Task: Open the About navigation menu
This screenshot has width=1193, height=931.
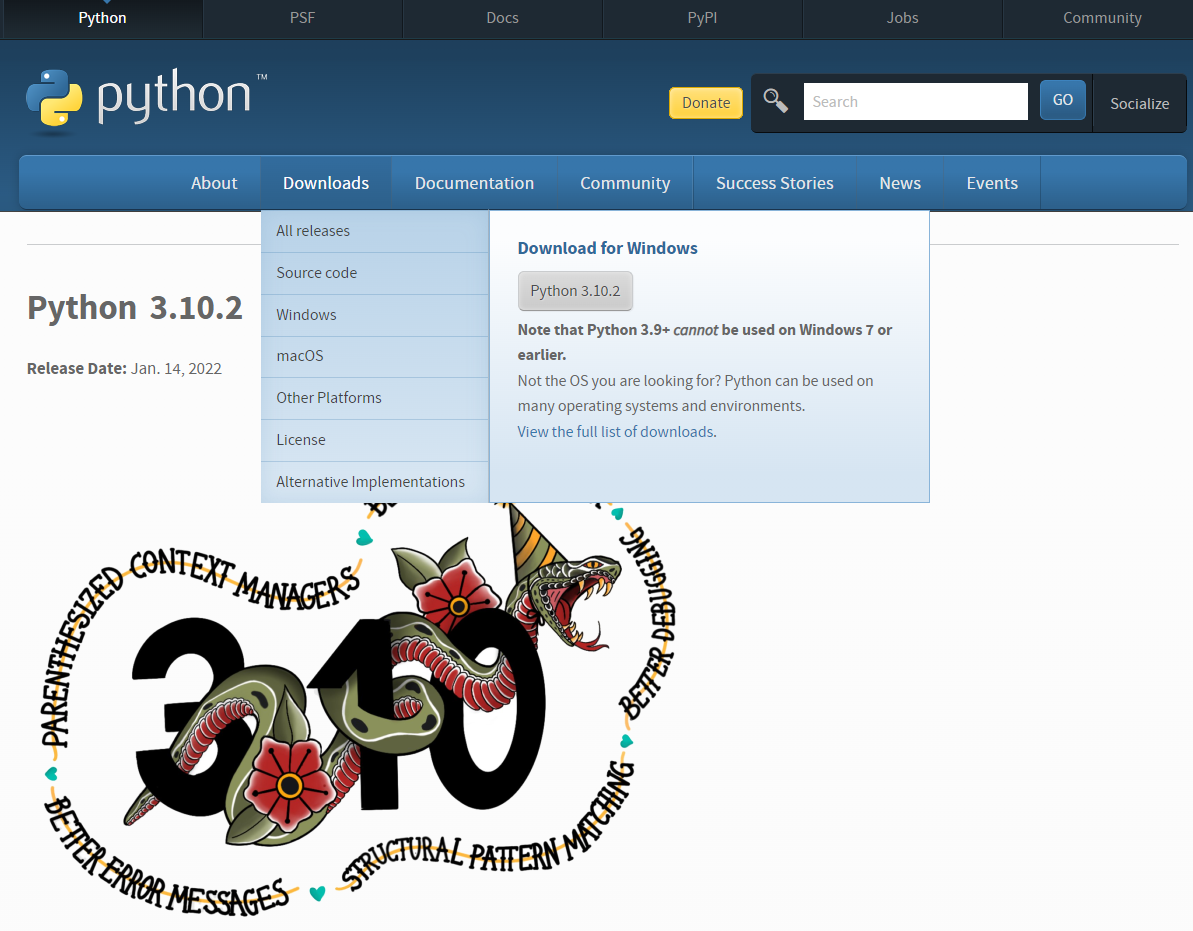Action: [x=214, y=183]
